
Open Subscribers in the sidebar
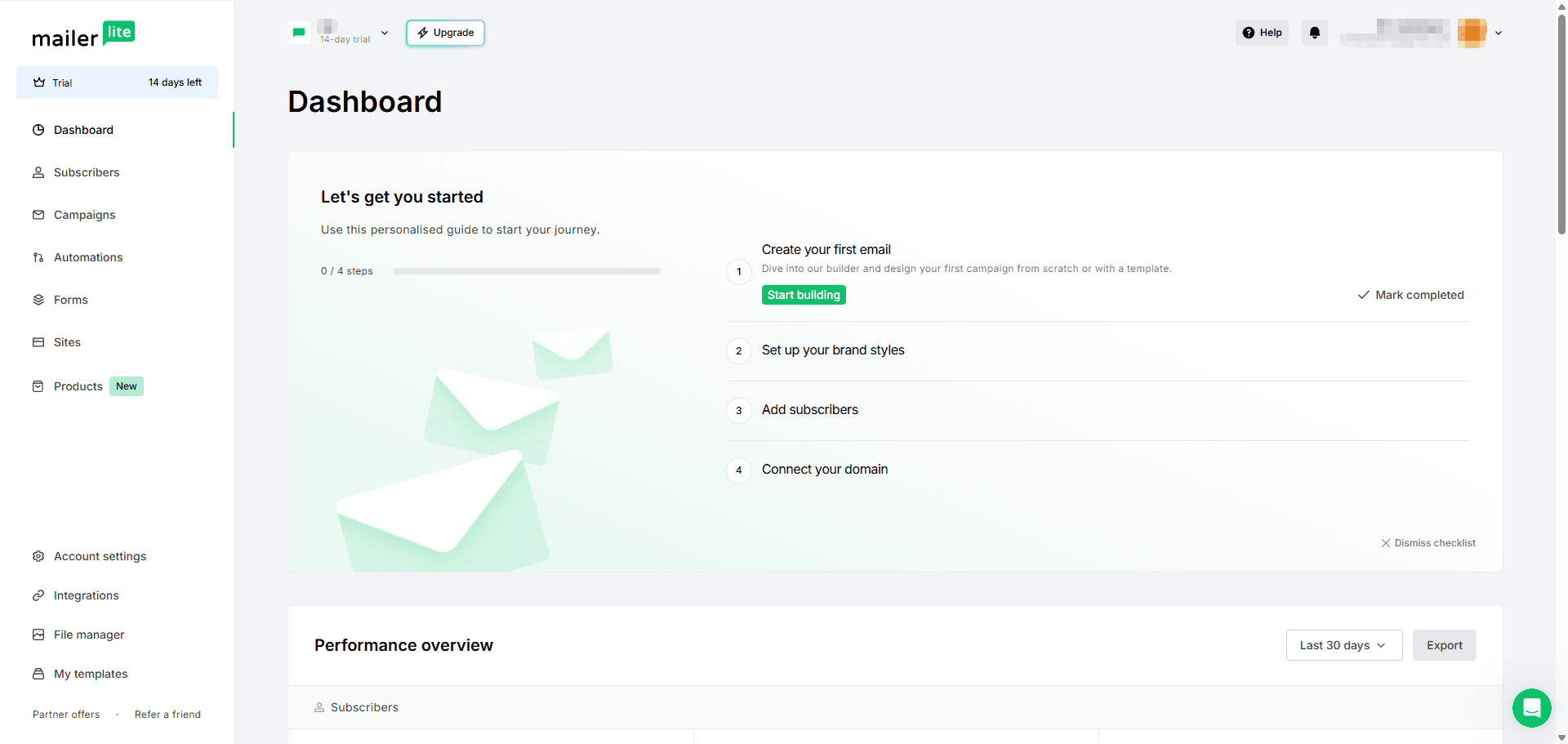tap(87, 172)
